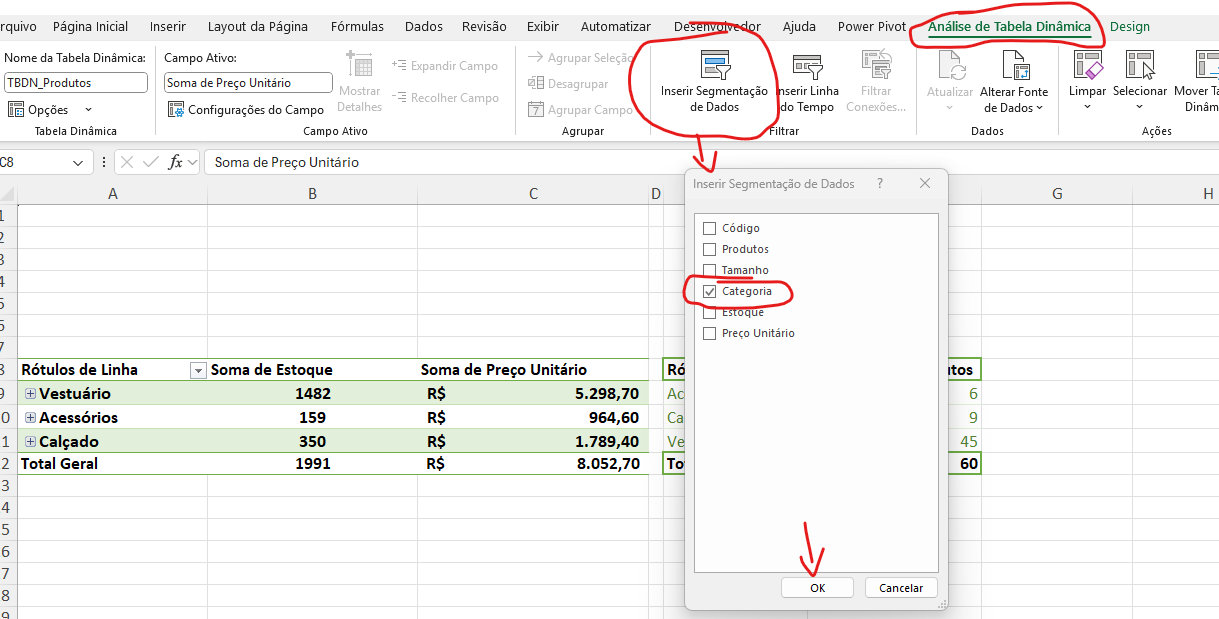
Task: Uncheck the Categoria field checkbox
Action: point(710,291)
